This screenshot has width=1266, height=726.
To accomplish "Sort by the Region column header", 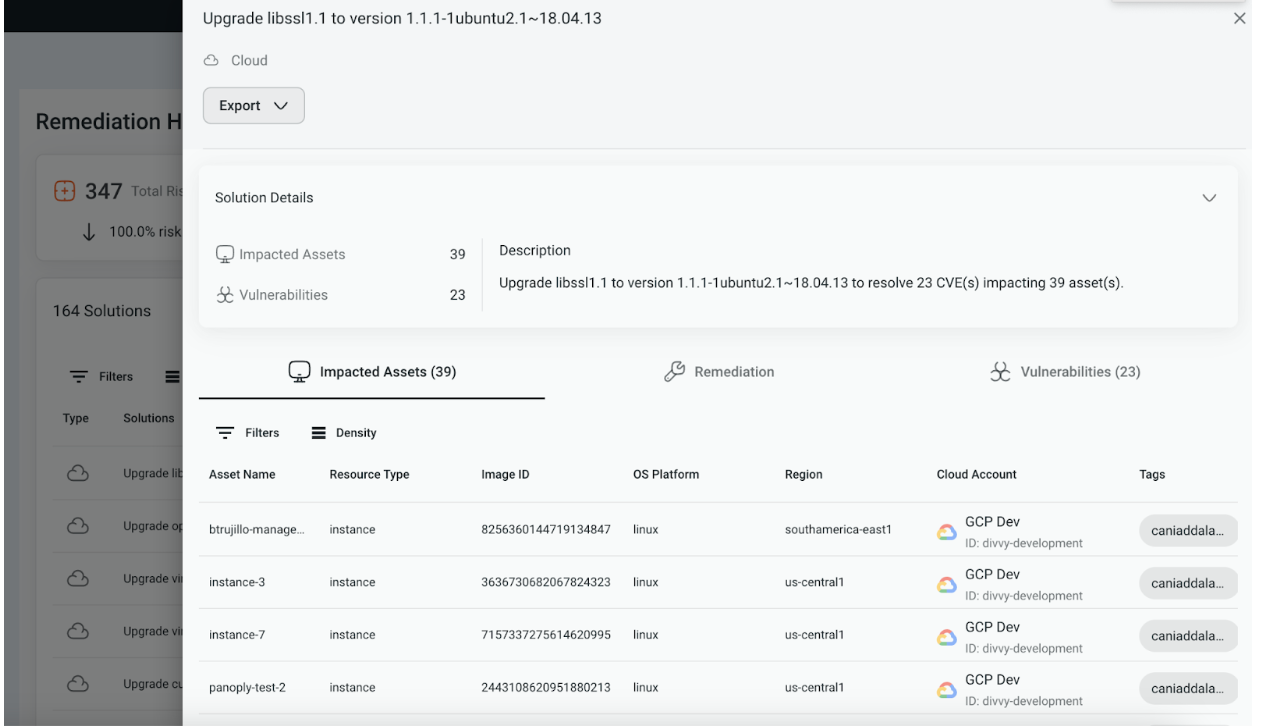I will click(804, 475).
